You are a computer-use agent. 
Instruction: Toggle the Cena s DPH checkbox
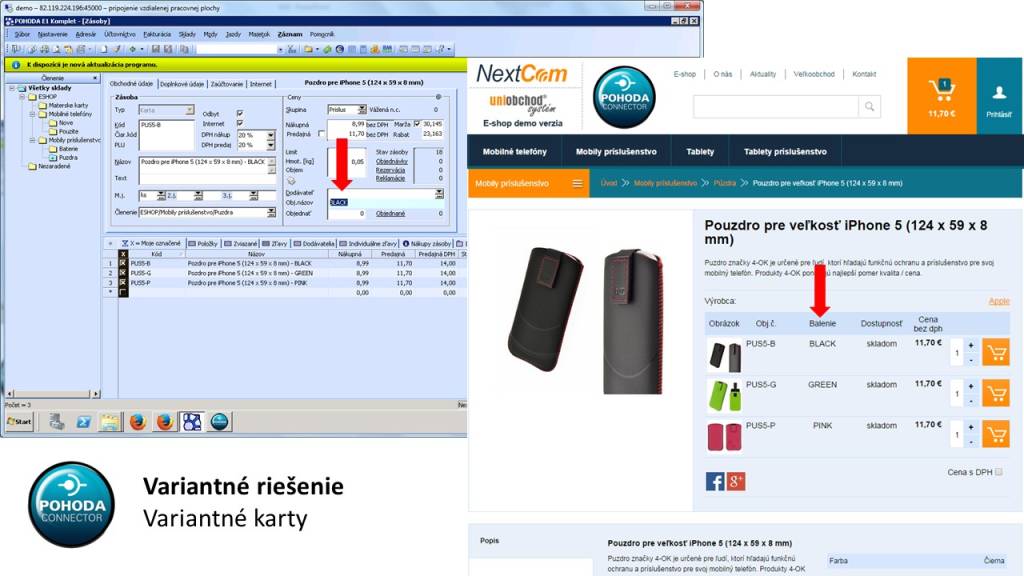pos(999,472)
